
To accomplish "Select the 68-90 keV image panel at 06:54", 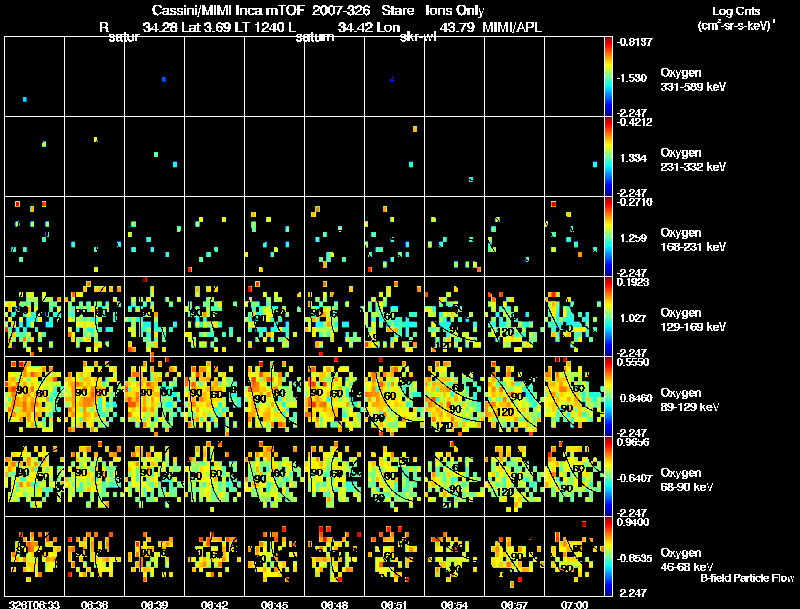I will (455, 476).
